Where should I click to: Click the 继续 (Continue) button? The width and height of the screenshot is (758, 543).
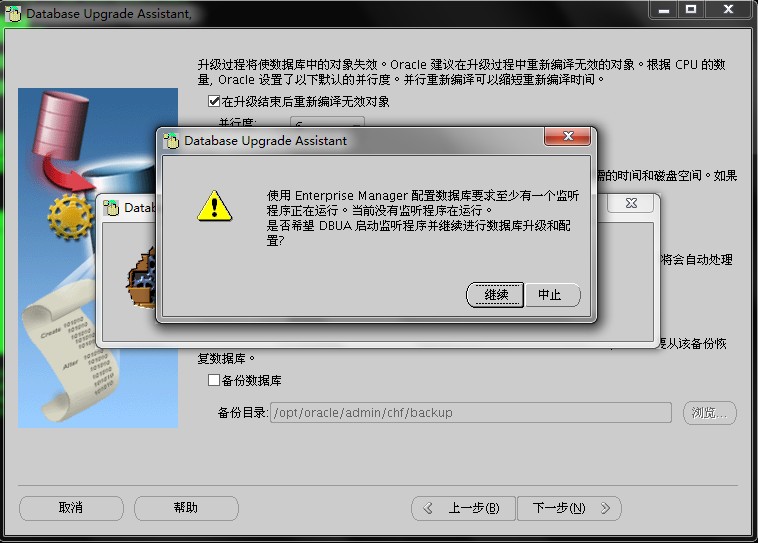(x=495, y=294)
